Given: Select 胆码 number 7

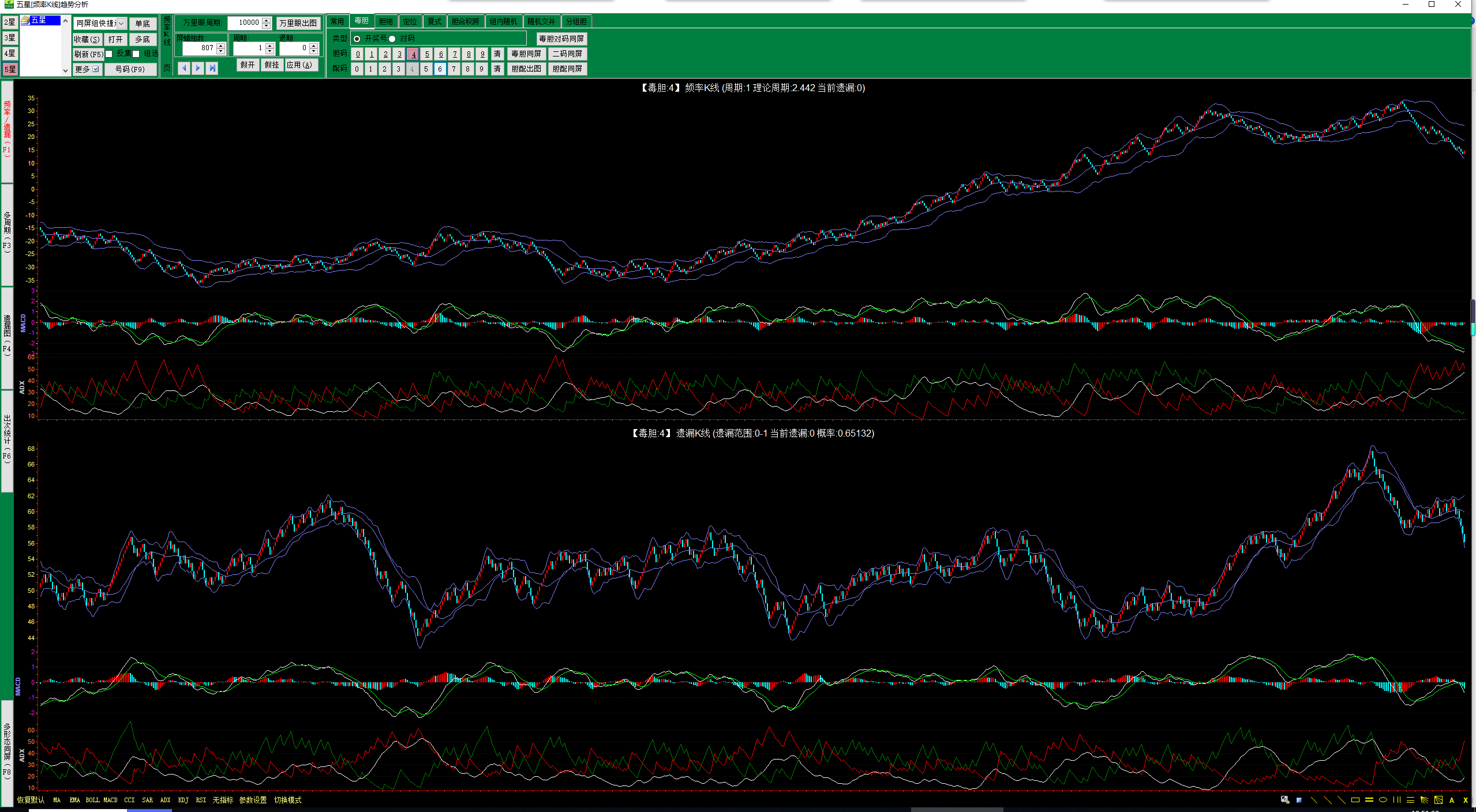Looking at the screenshot, I should tap(455, 54).
